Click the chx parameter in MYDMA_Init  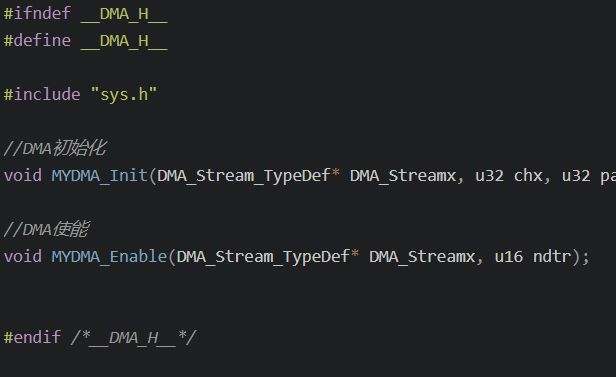pos(528,176)
